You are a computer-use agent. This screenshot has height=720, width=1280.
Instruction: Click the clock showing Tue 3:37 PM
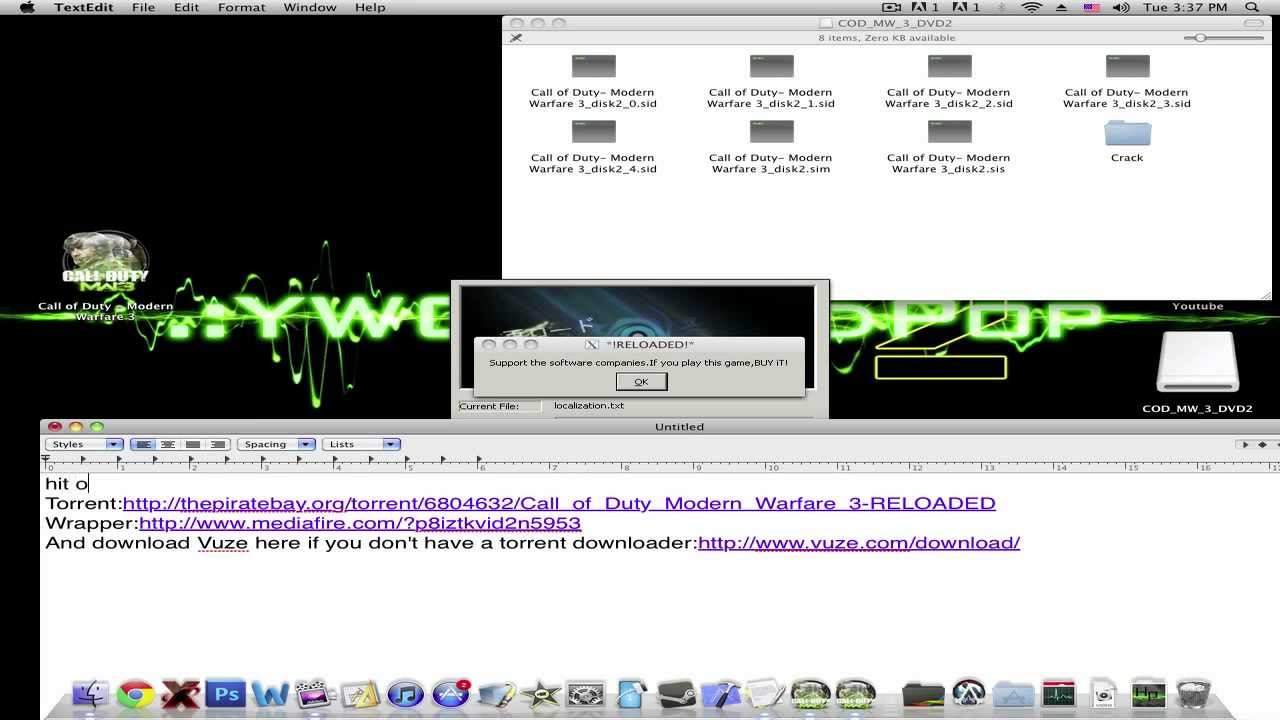click(1185, 7)
